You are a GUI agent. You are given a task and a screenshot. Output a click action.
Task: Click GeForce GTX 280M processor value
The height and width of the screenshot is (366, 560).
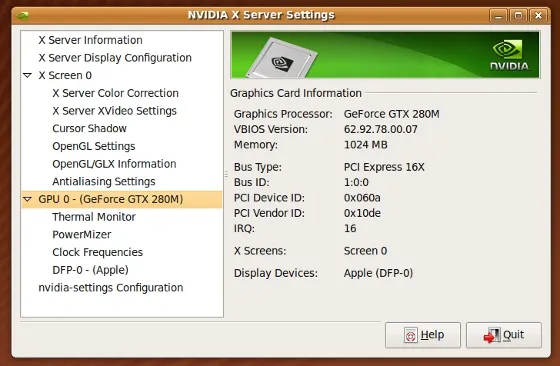391,114
